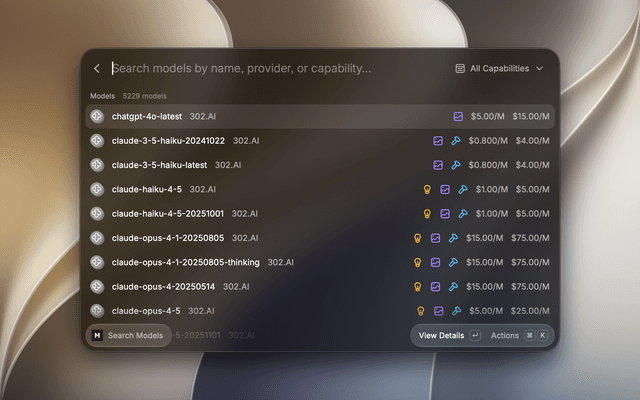640x400 pixels.
Task: Click the provider icon for claude-3-5-haiku-latest
Action: click(x=97, y=165)
